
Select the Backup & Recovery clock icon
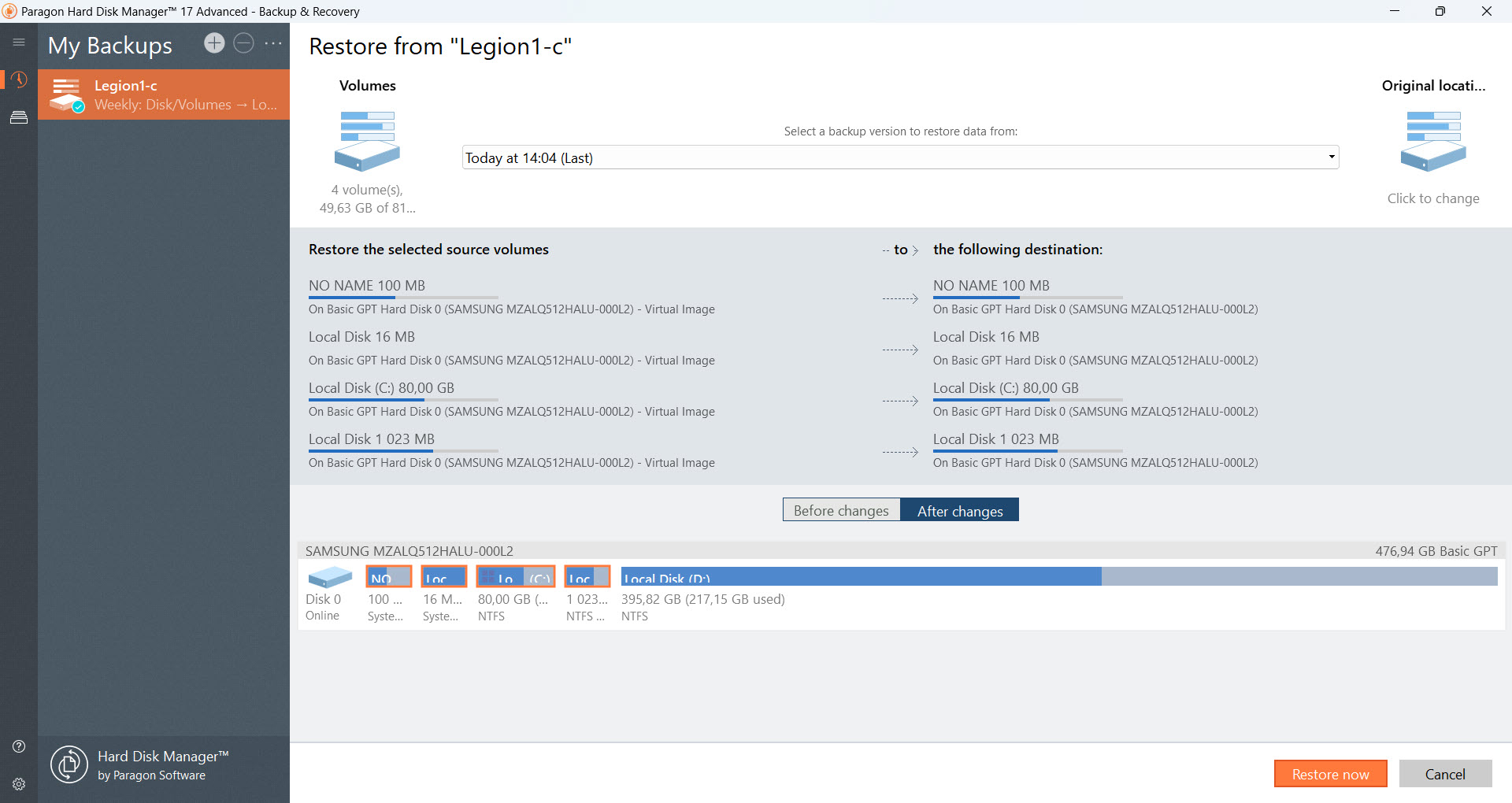pos(19,80)
